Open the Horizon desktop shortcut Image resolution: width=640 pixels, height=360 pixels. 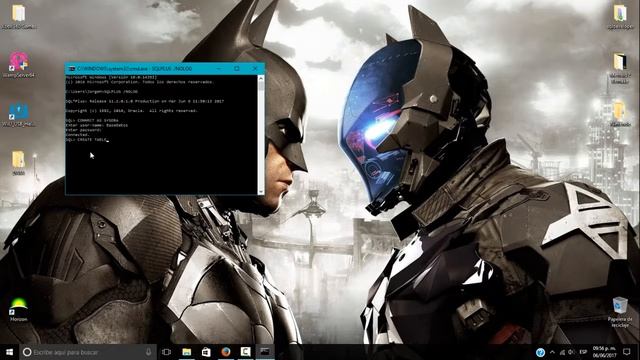tap(18, 310)
